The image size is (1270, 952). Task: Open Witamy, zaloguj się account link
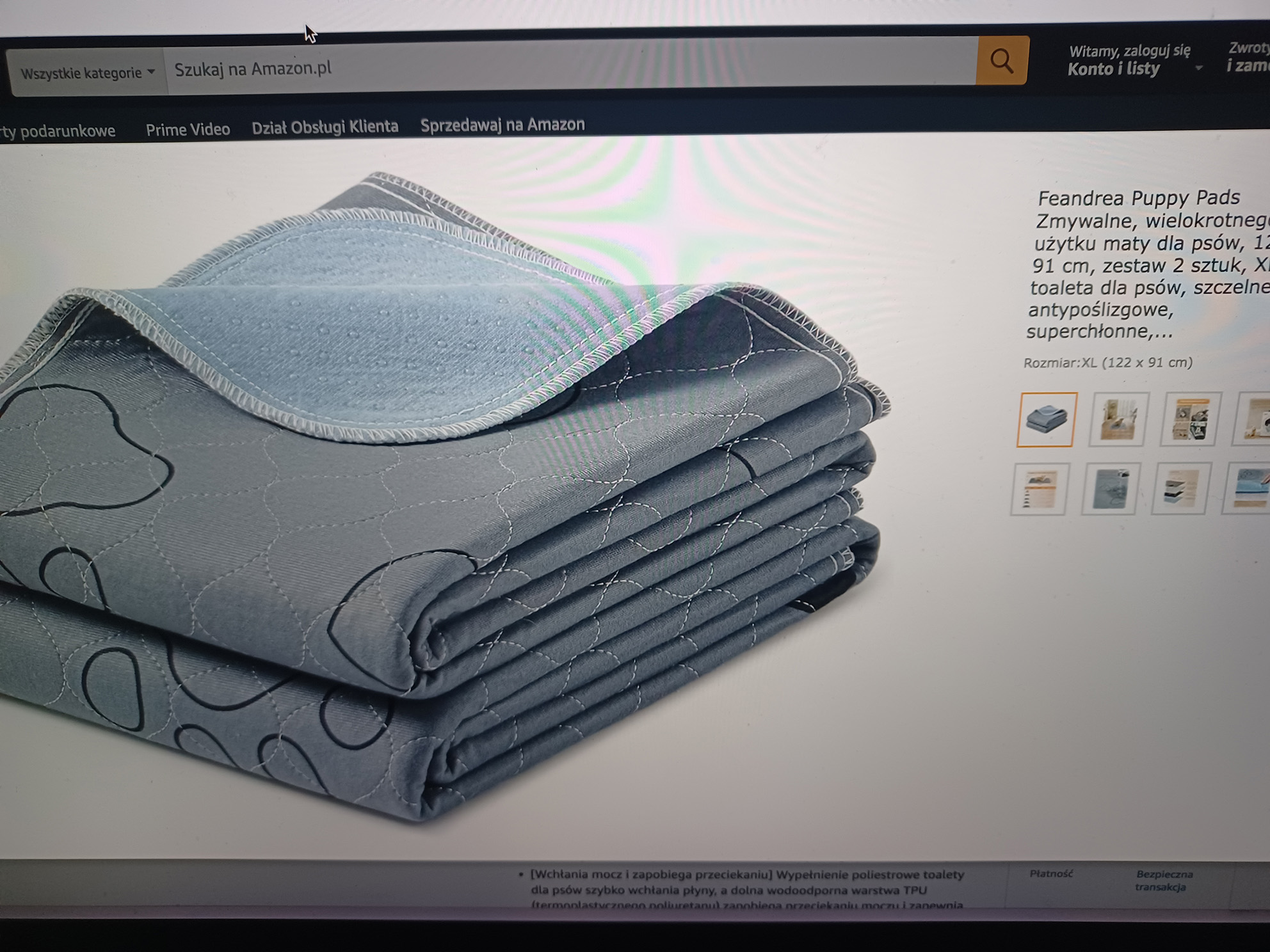pyautogui.click(x=1129, y=51)
